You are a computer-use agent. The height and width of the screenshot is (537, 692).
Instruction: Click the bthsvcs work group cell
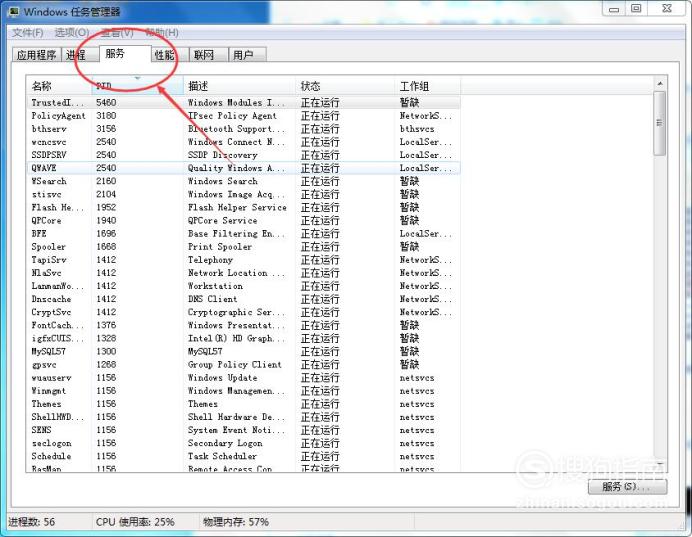click(x=417, y=129)
